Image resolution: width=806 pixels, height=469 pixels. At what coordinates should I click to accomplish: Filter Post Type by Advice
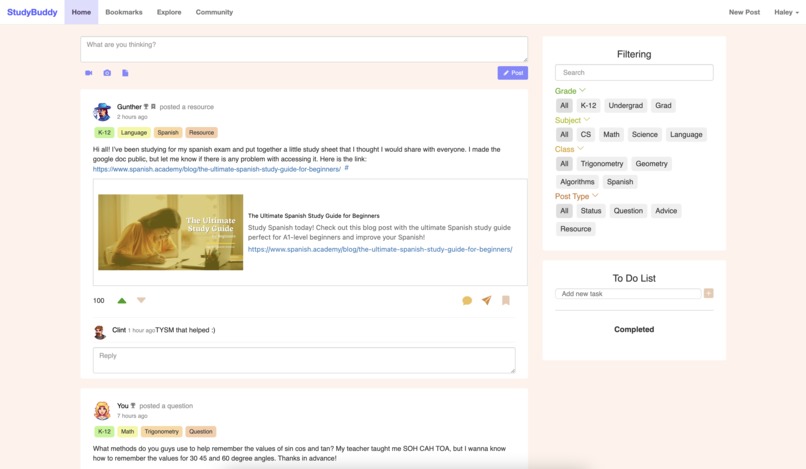tap(666, 211)
